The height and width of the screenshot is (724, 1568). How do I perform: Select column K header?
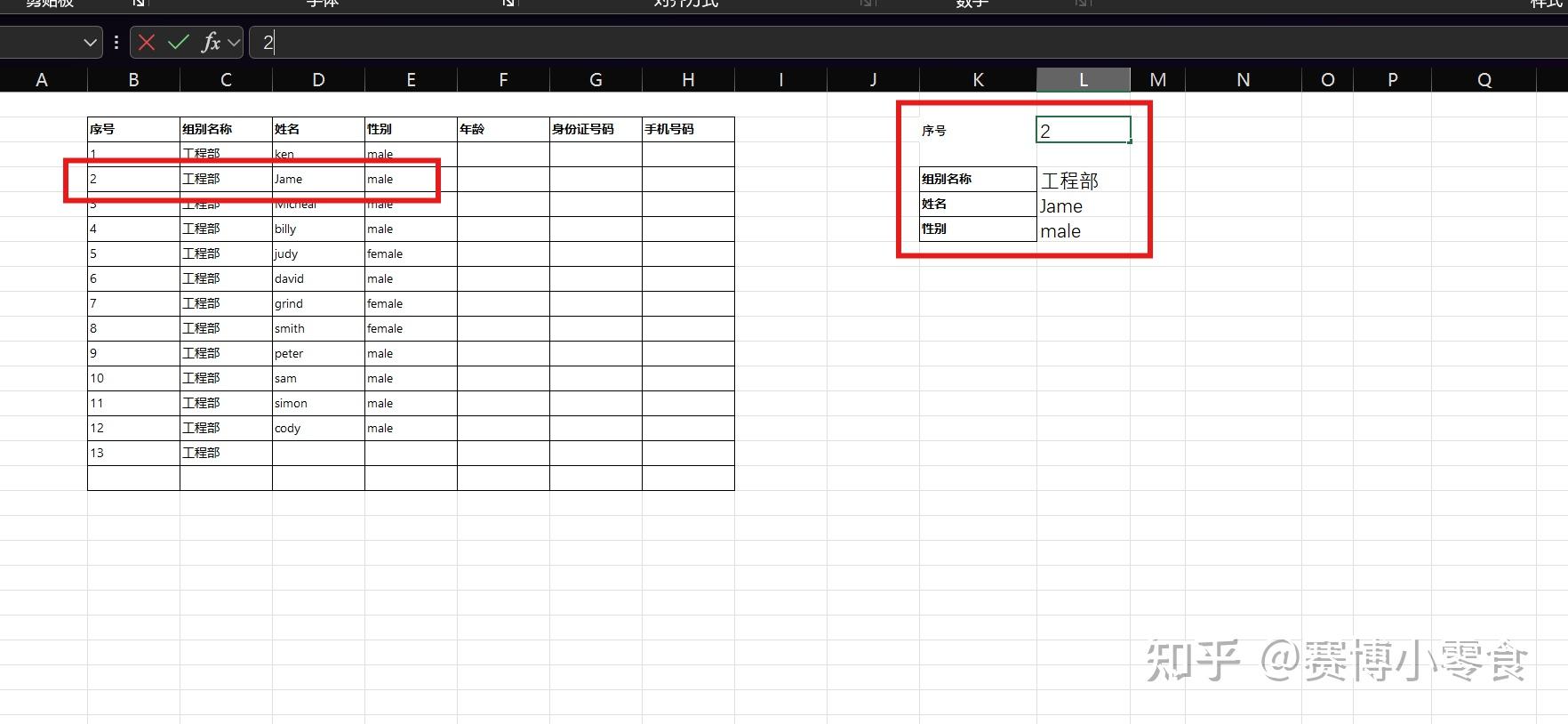point(978,80)
